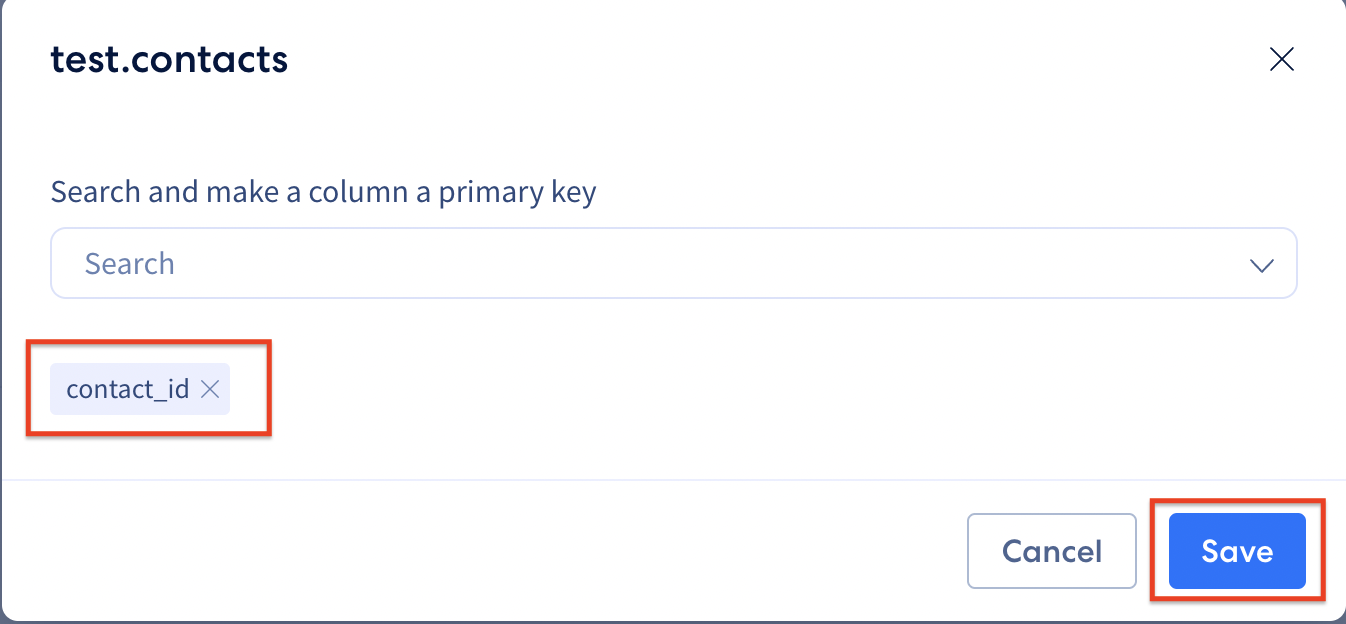
Task: Close the test.contacts dialog with the X
Action: coord(1281,60)
